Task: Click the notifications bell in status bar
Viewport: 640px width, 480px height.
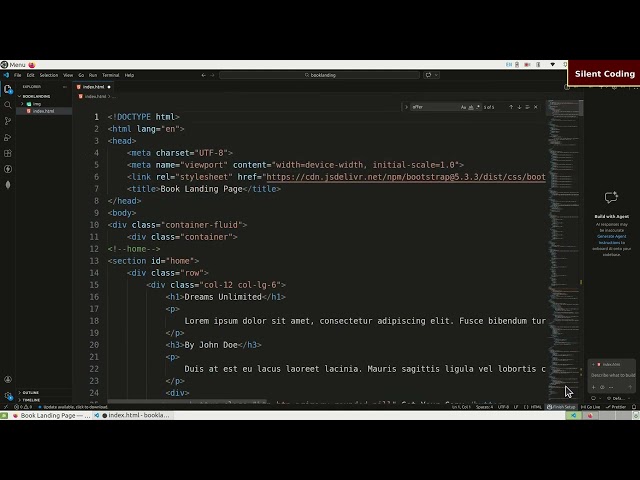Action: (634, 407)
